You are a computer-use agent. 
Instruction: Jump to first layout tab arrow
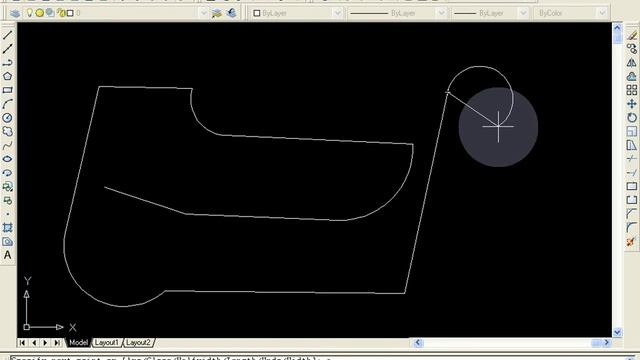click(22, 342)
